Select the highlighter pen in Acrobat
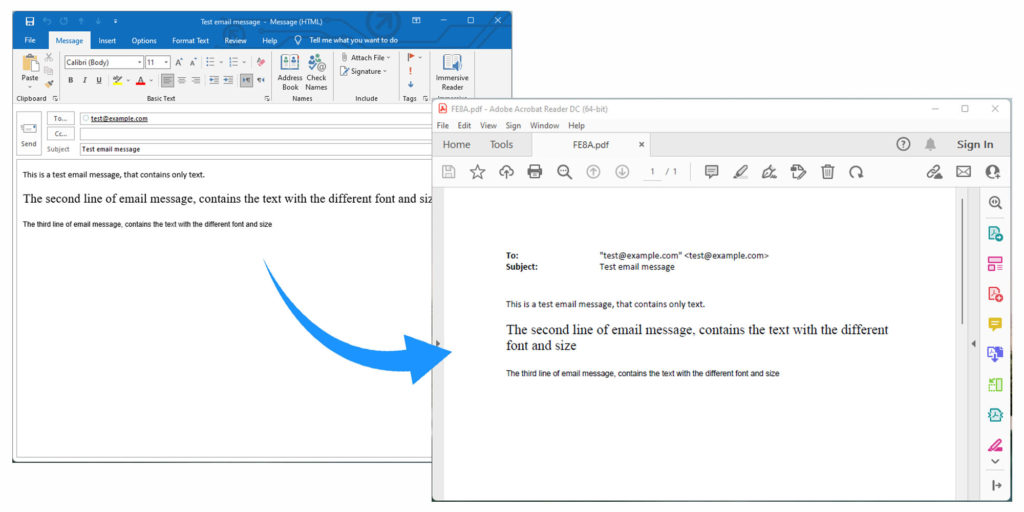Image resolution: width=1024 pixels, height=512 pixels. (740, 172)
